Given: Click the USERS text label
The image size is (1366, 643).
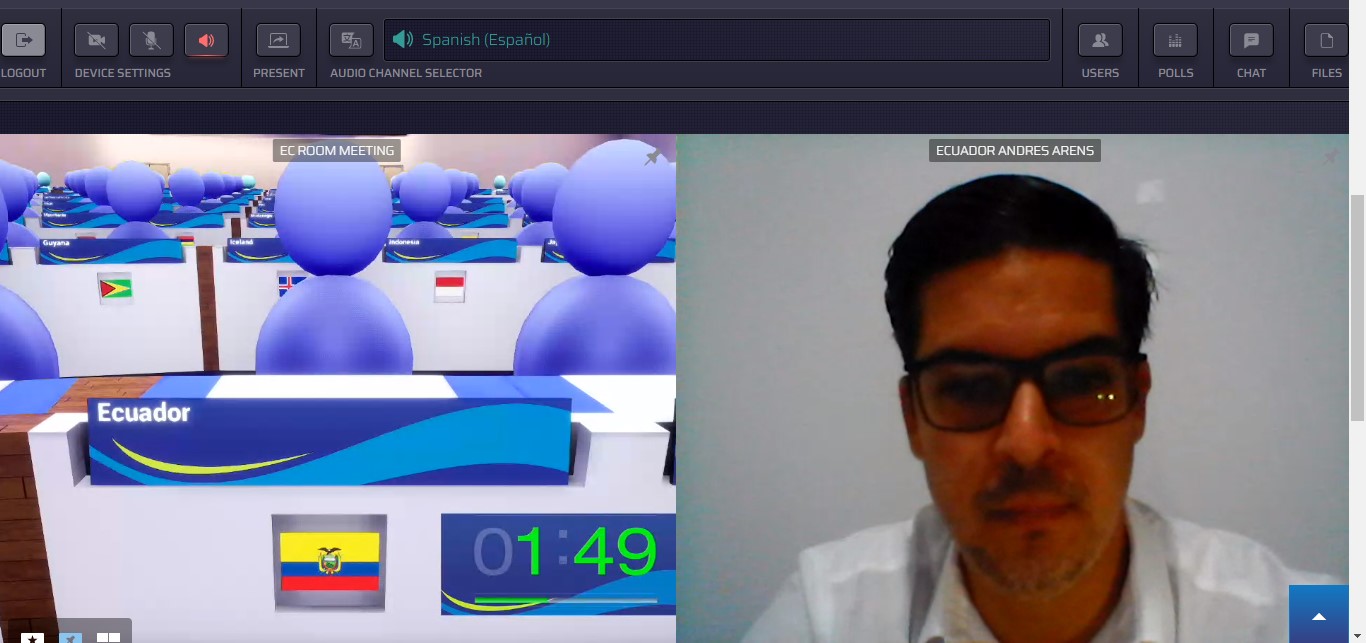Looking at the screenshot, I should pyautogui.click(x=1100, y=73).
